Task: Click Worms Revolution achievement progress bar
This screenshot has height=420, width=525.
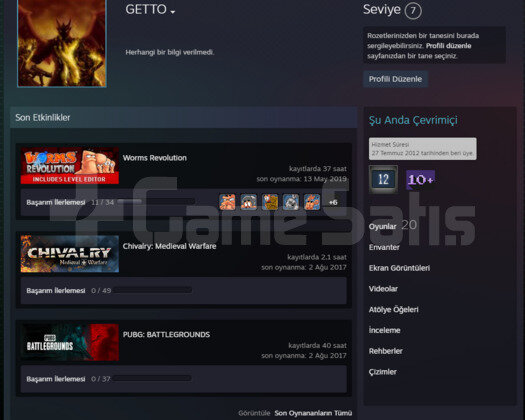Action: 156,202
